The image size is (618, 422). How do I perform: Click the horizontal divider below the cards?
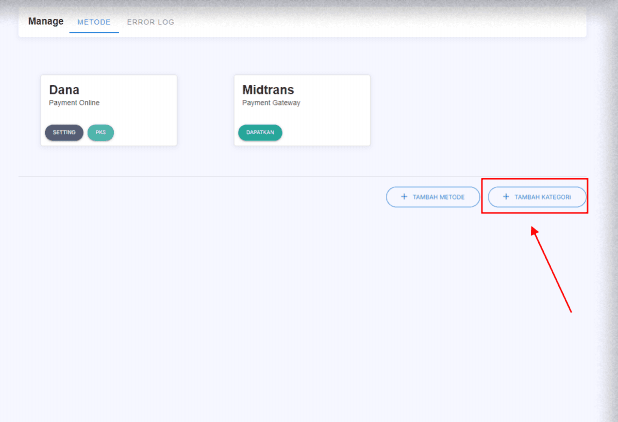pyautogui.click(x=200, y=177)
